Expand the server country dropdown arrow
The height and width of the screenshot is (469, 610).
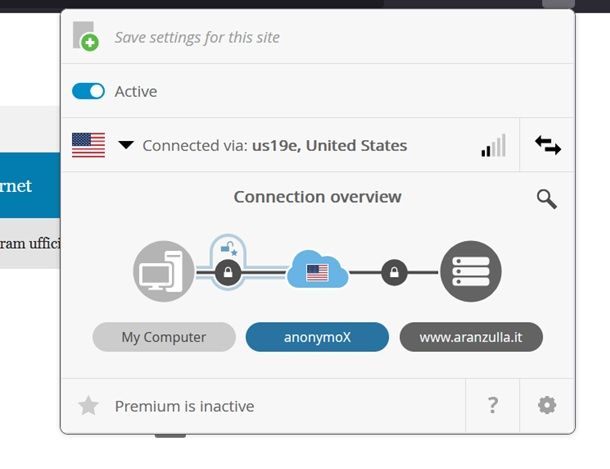[x=126, y=145]
